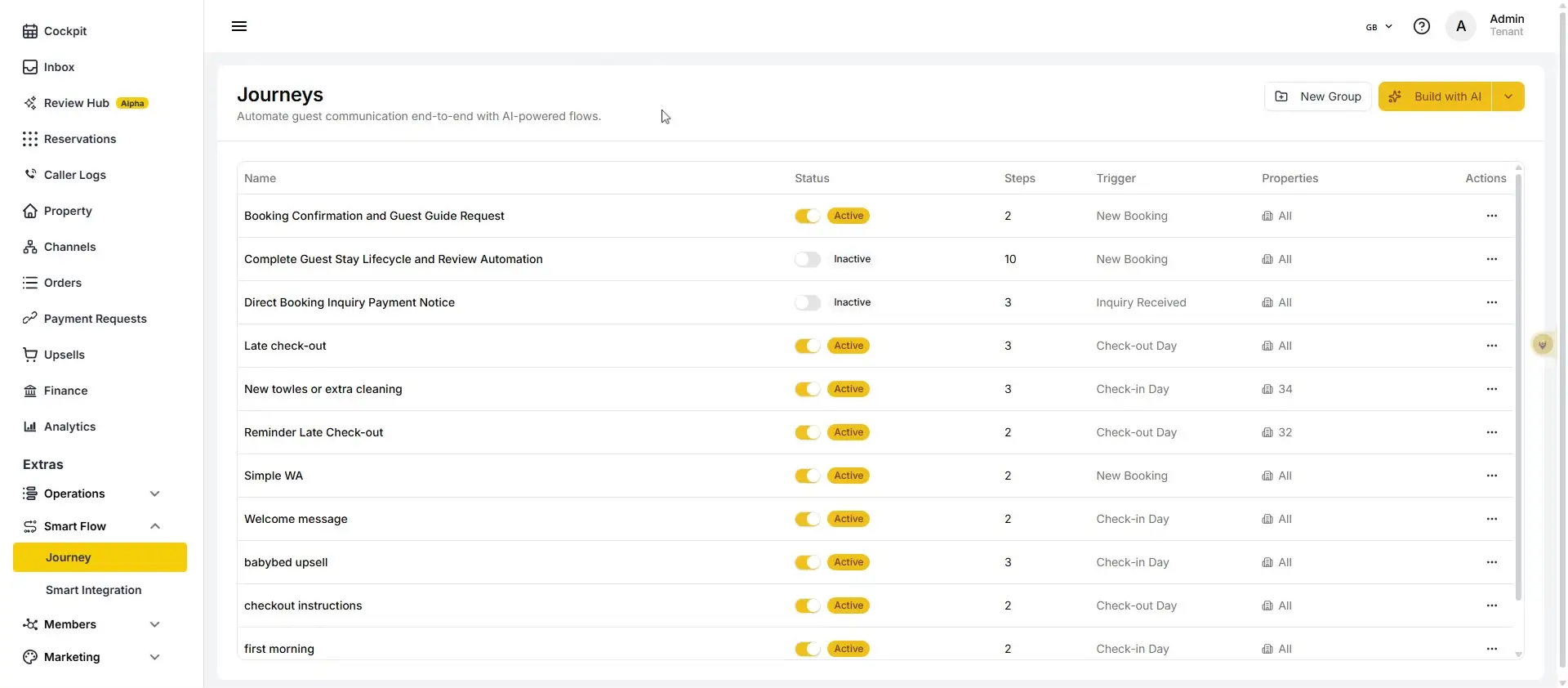This screenshot has height=688, width=1568.
Task: Disable checkout instructions journey toggle
Action: click(x=808, y=605)
